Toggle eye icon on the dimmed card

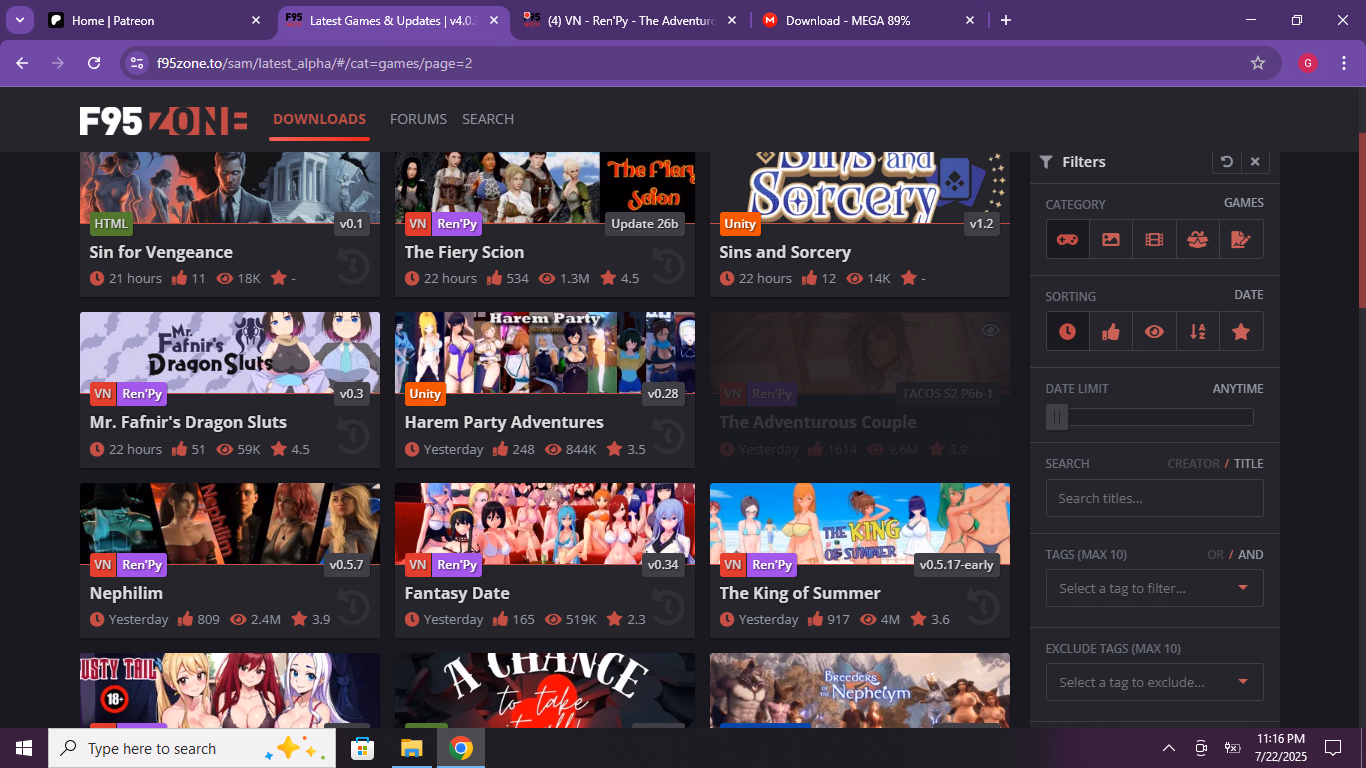(x=990, y=331)
